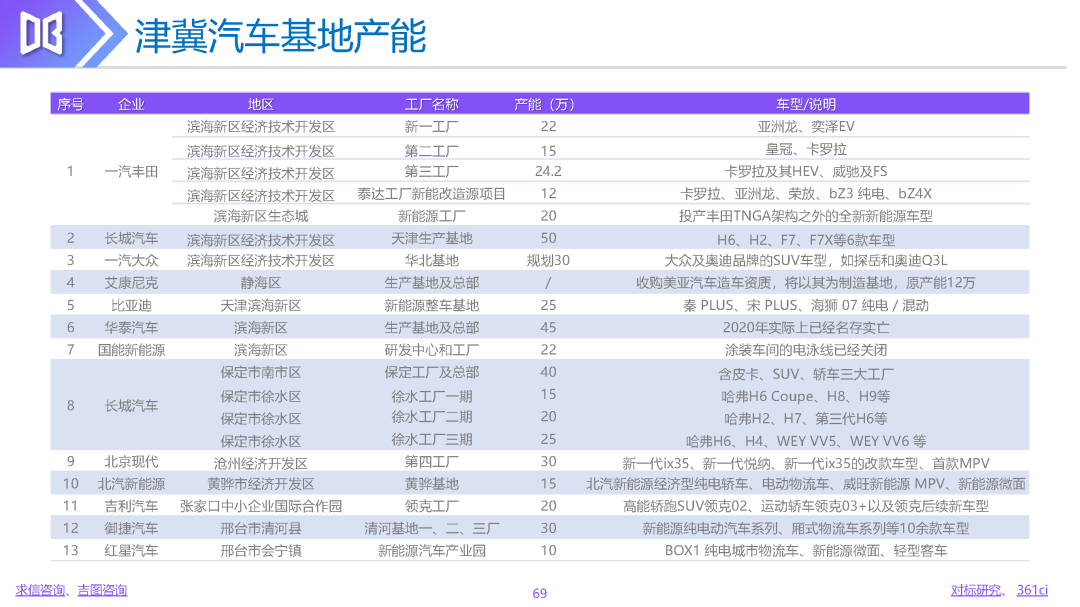
Task: Select the 天津生产基地 cell
Action: click(431, 238)
